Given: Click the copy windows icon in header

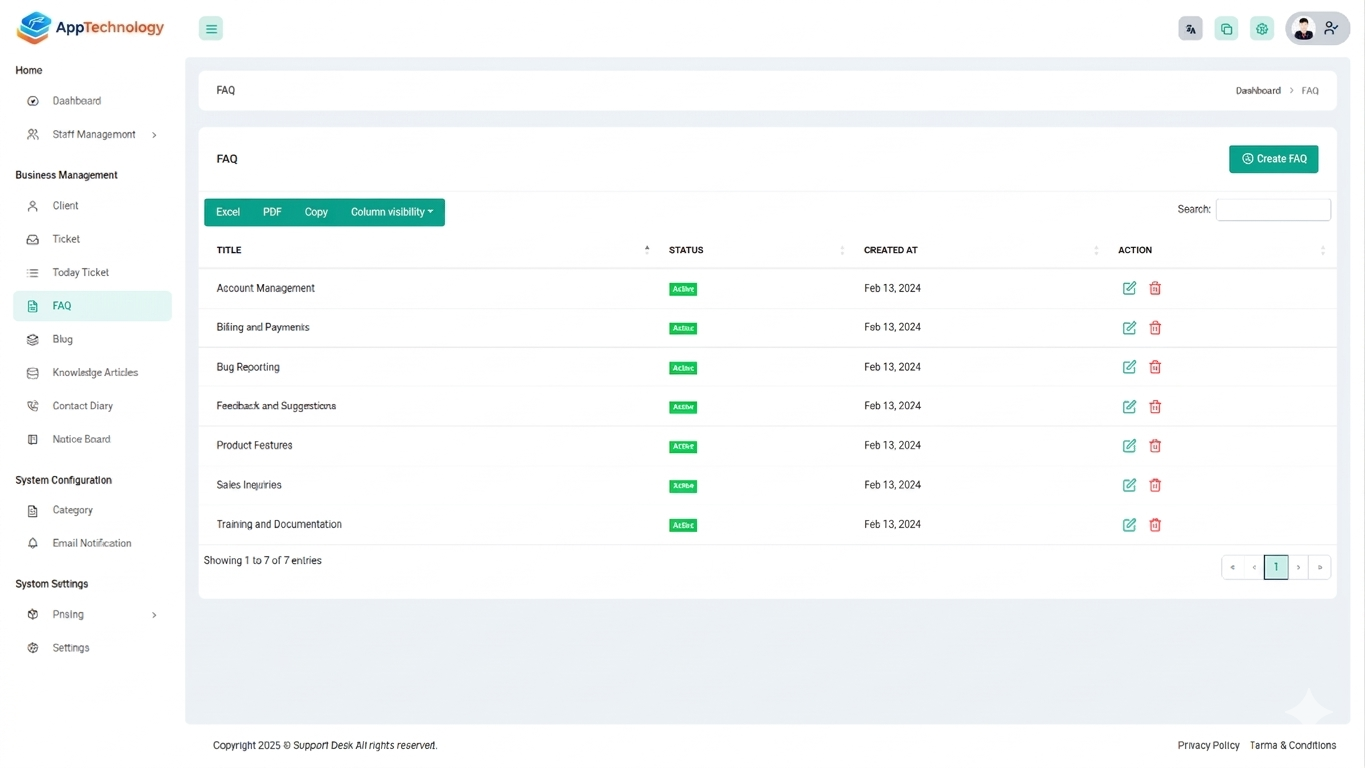Looking at the screenshot, I should 1226,29.
